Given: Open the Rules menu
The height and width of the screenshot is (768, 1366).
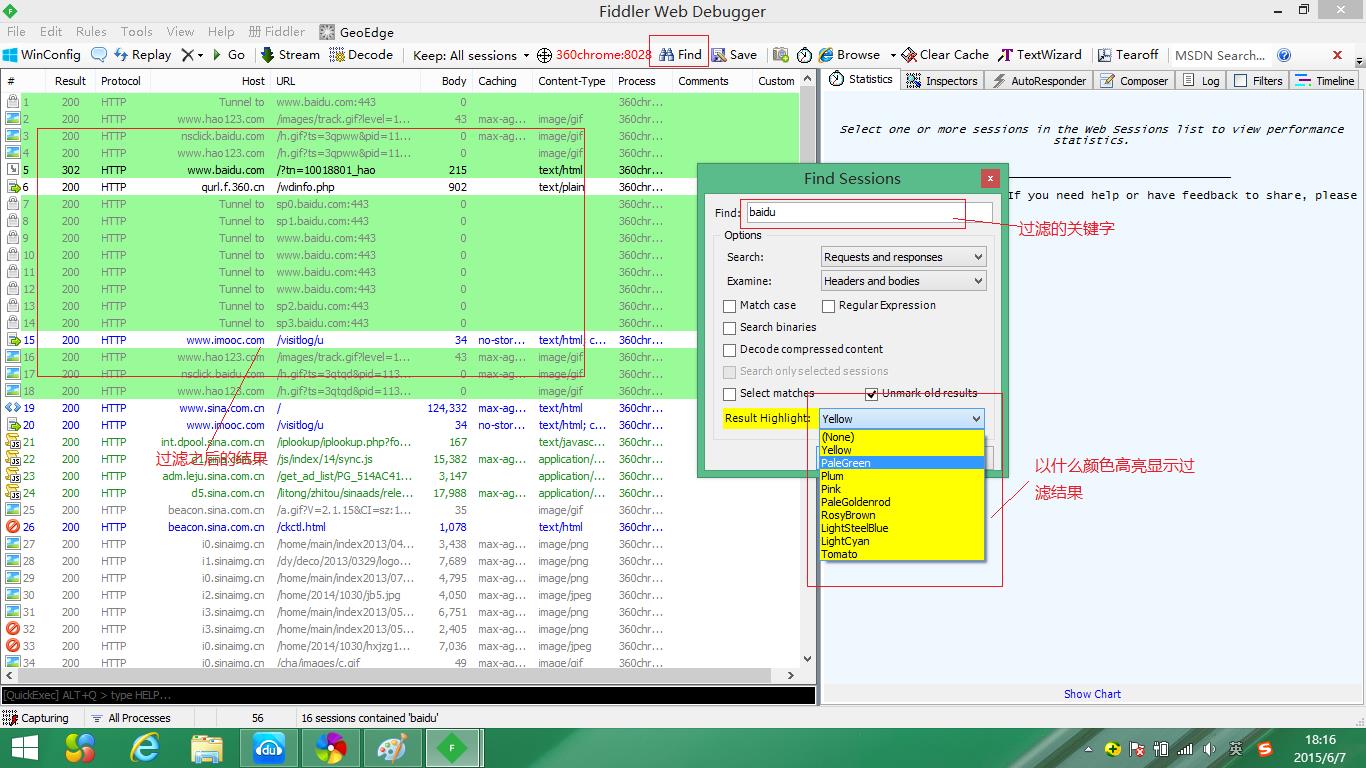Looking at the screenshot, I should pos(91,32).
